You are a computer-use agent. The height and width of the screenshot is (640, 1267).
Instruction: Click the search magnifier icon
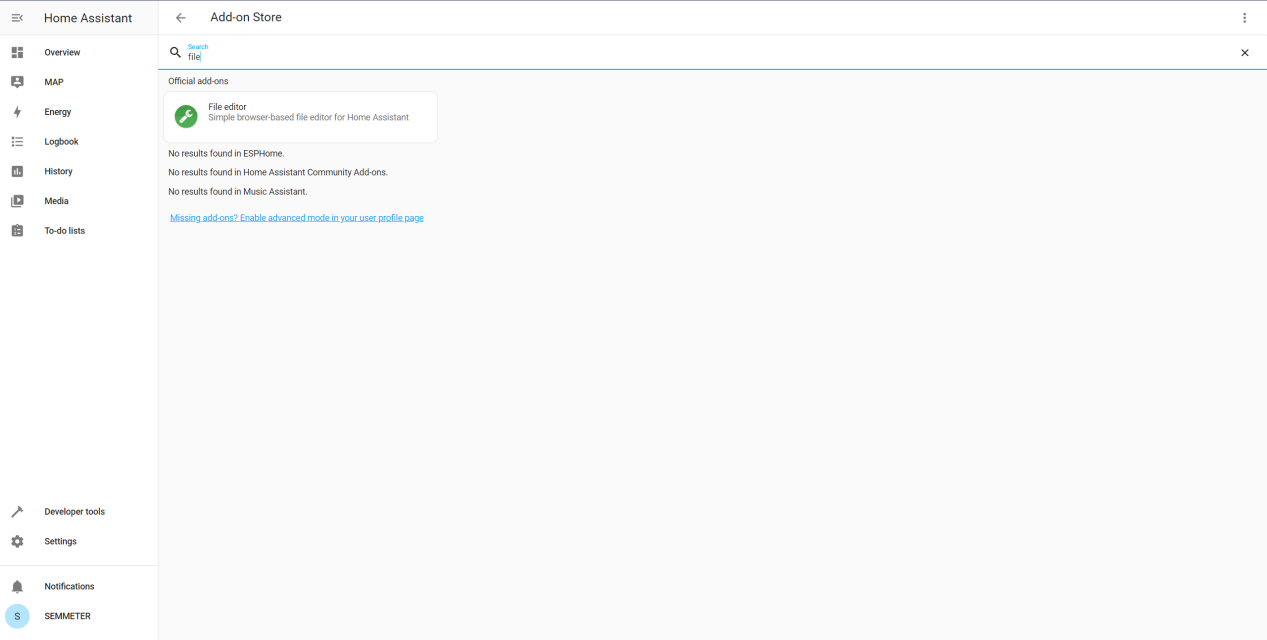pyautogui.click(x=175, y=52)
